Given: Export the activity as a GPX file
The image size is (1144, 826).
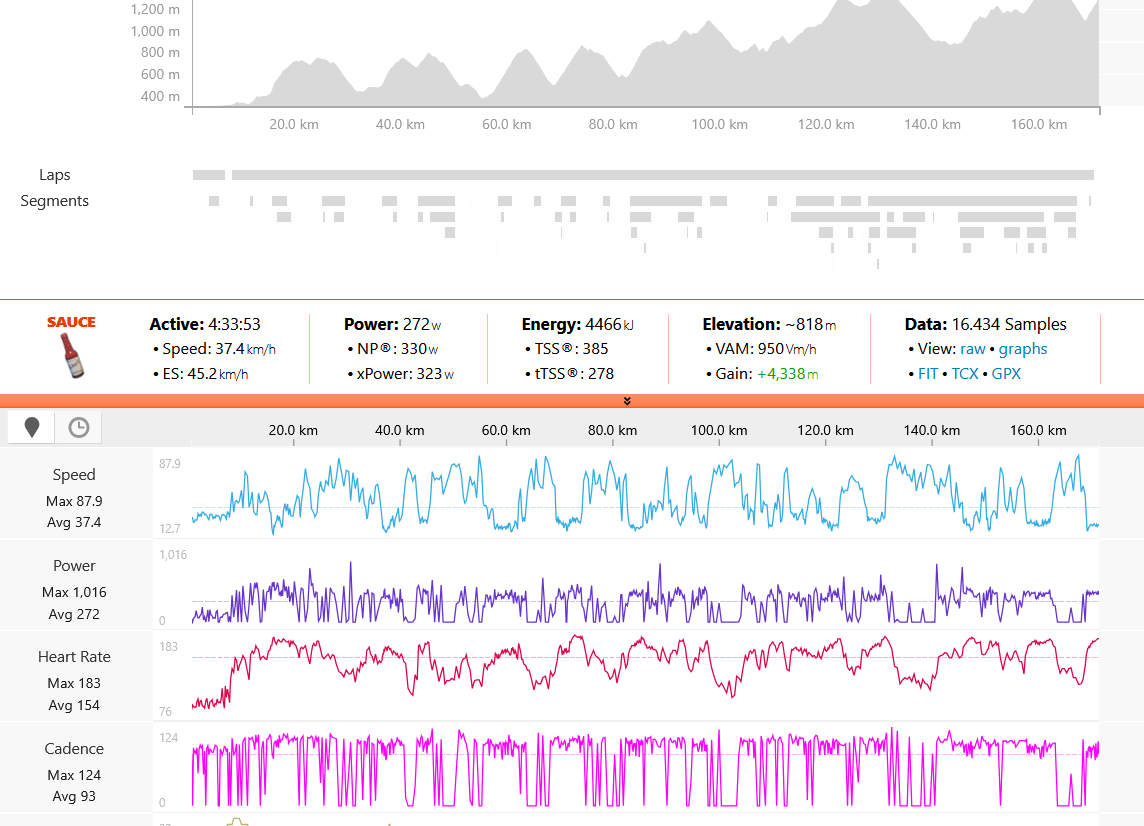Looking at the screenshot, I should (1006, 374).
